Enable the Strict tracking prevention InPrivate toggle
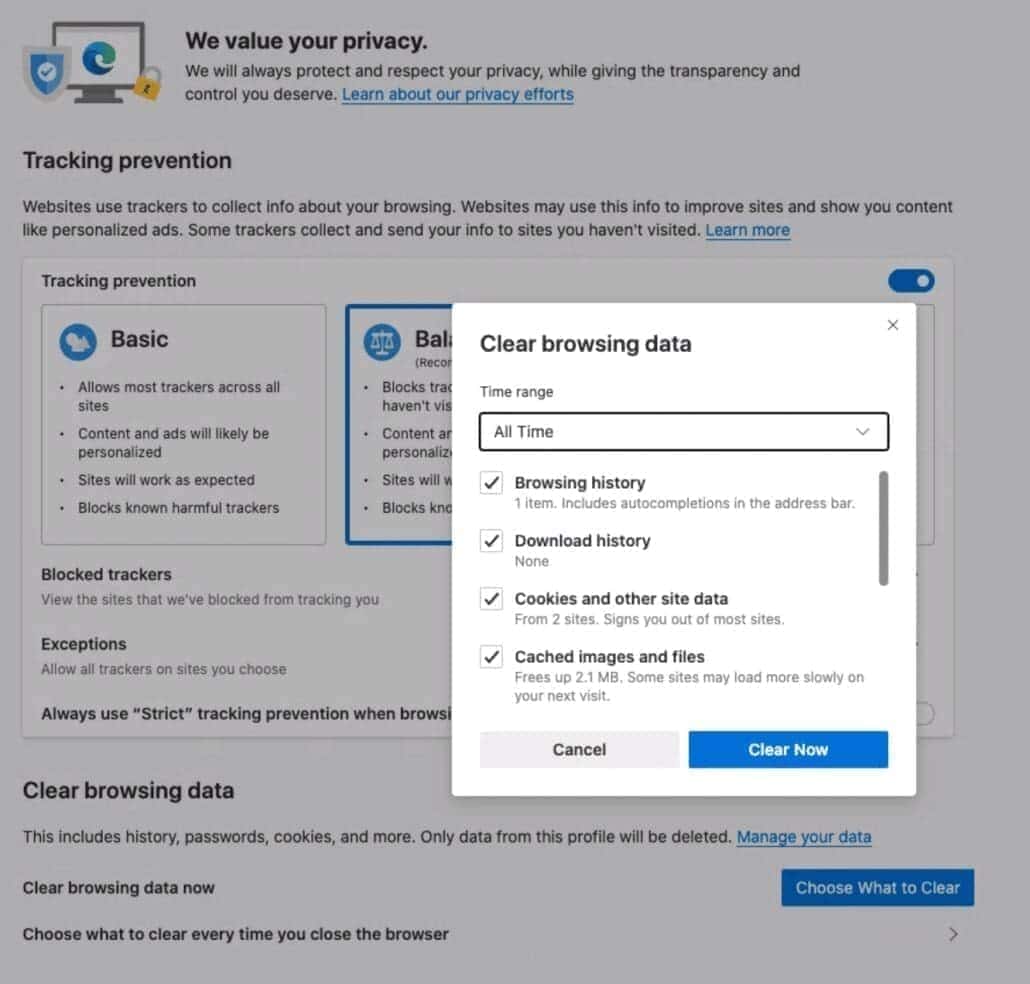The width and height of the screenshot is (1030, 984). click(x=928, y=714)
